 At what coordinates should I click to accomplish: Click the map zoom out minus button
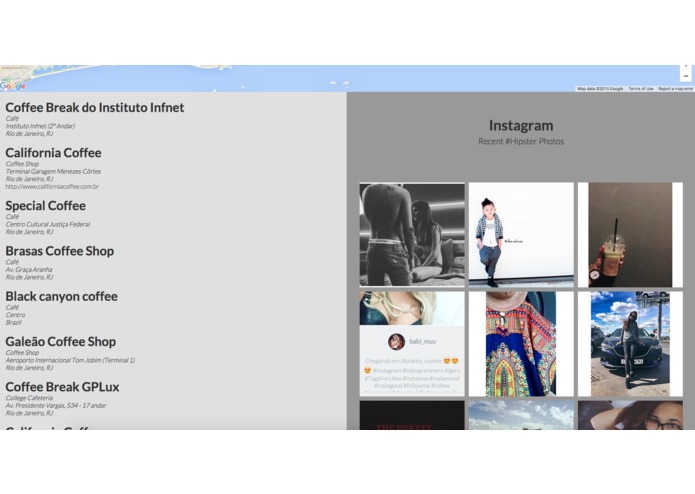point(685,76)
